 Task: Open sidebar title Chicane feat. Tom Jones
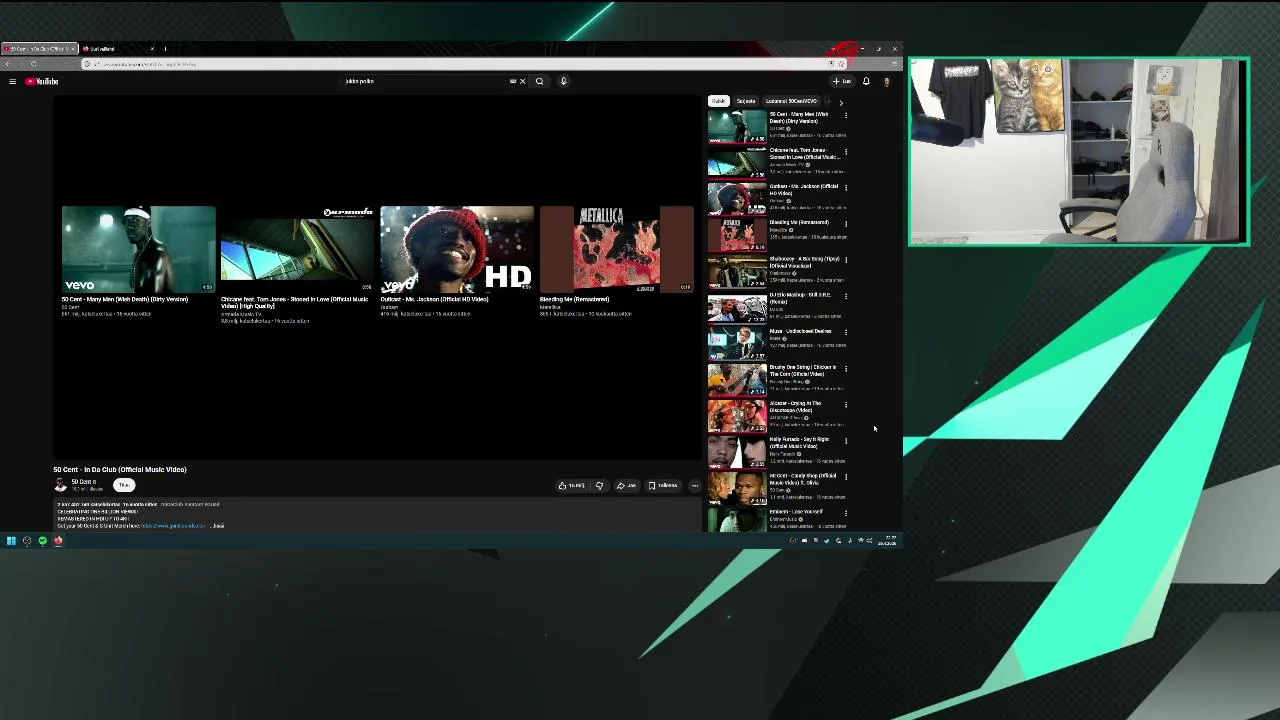pos(806,154)
